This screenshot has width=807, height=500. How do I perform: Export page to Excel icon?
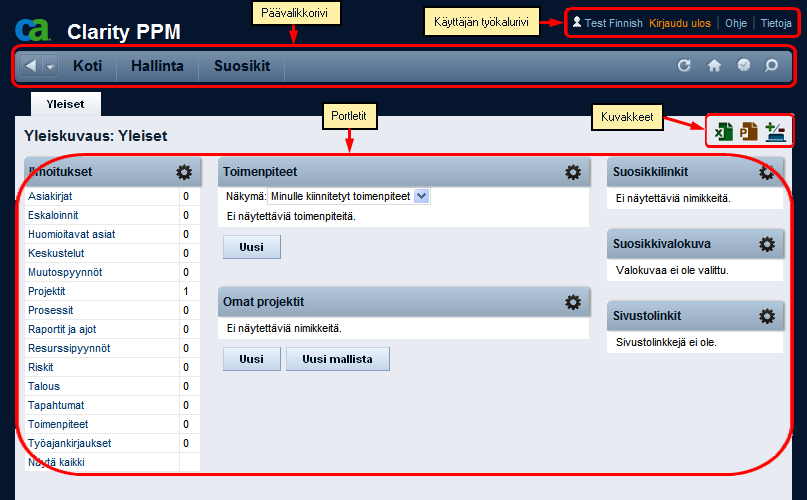click(724, 132)
